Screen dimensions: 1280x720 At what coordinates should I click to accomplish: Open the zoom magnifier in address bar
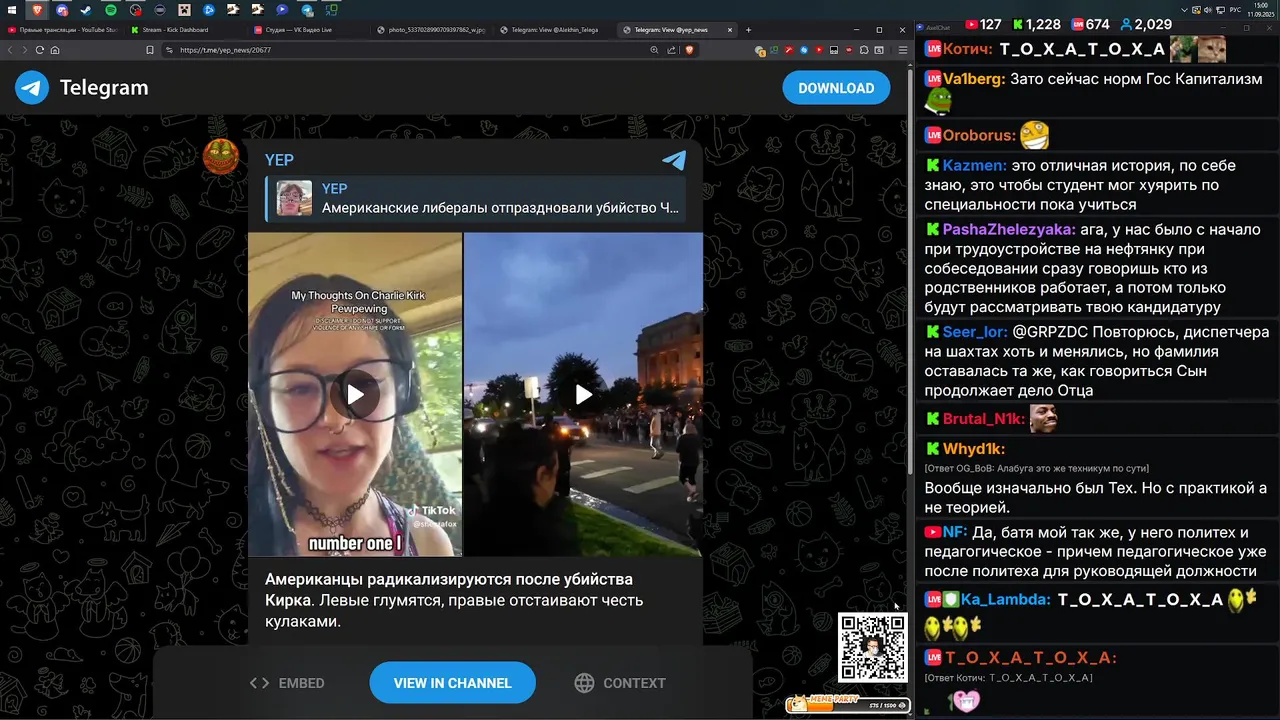tap(655, 50)
